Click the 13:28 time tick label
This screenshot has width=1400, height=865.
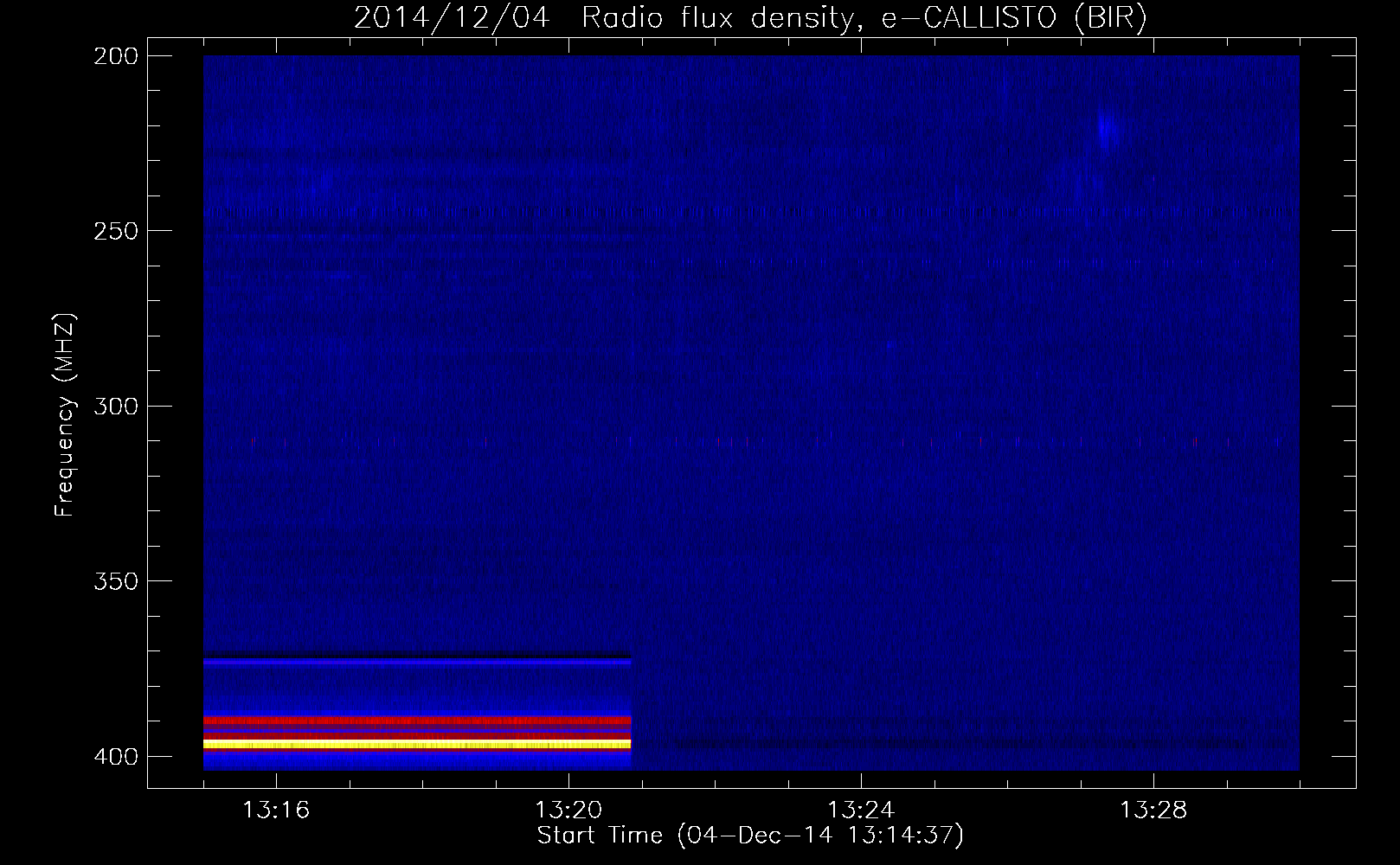1153,811
